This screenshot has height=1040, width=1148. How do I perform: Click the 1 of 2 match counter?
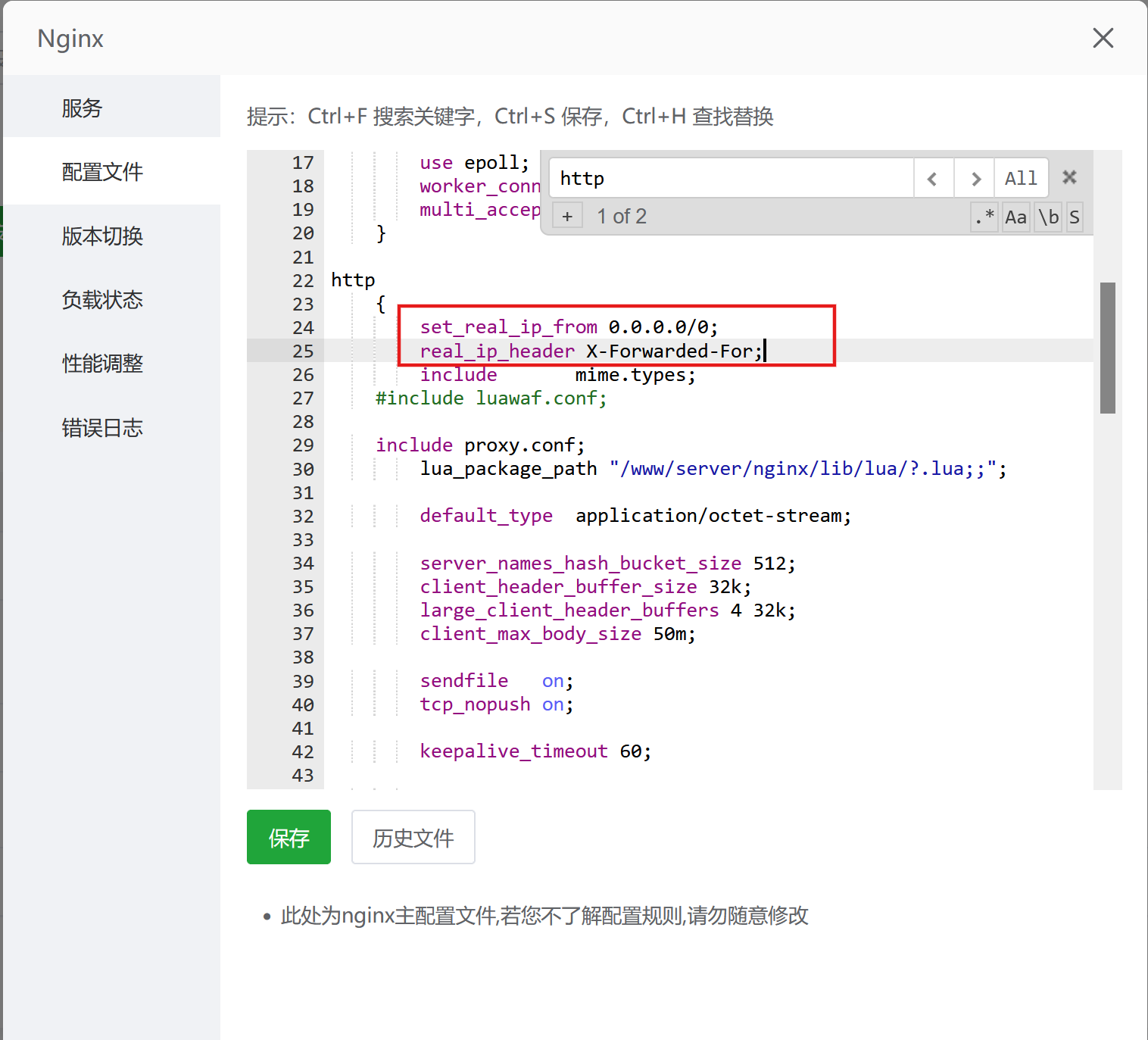[622, 217]
